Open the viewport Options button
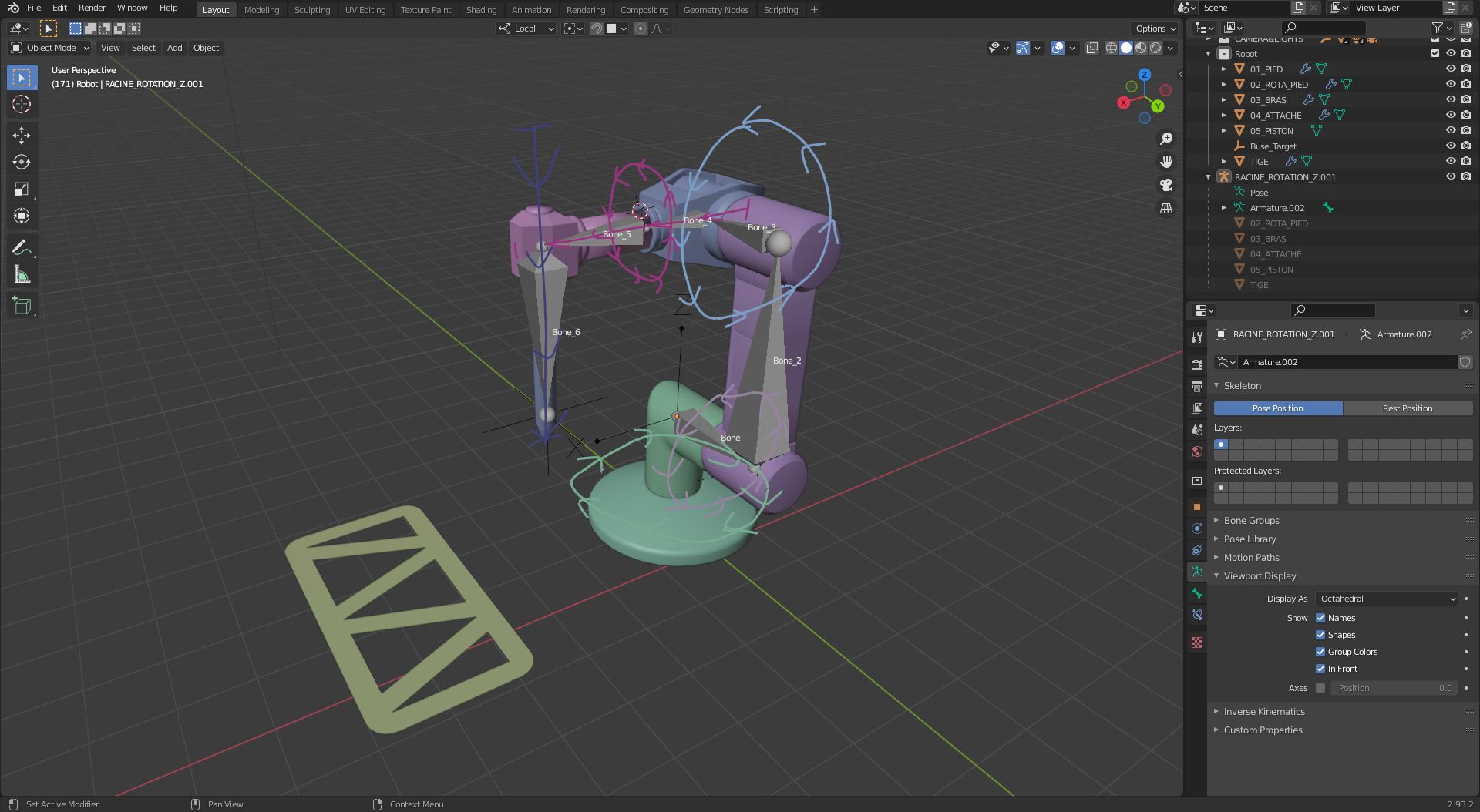Viewport: 1480px width, 812px height. 1155,29
